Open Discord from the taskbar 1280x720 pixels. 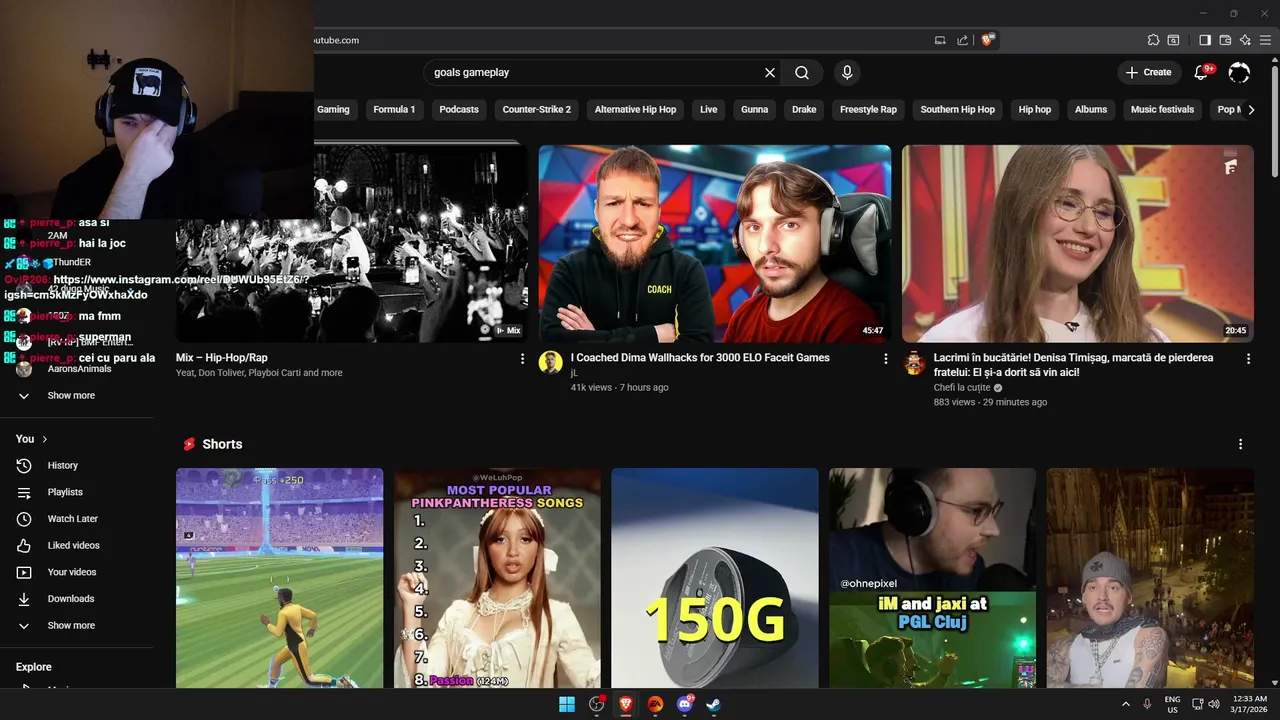685,704
